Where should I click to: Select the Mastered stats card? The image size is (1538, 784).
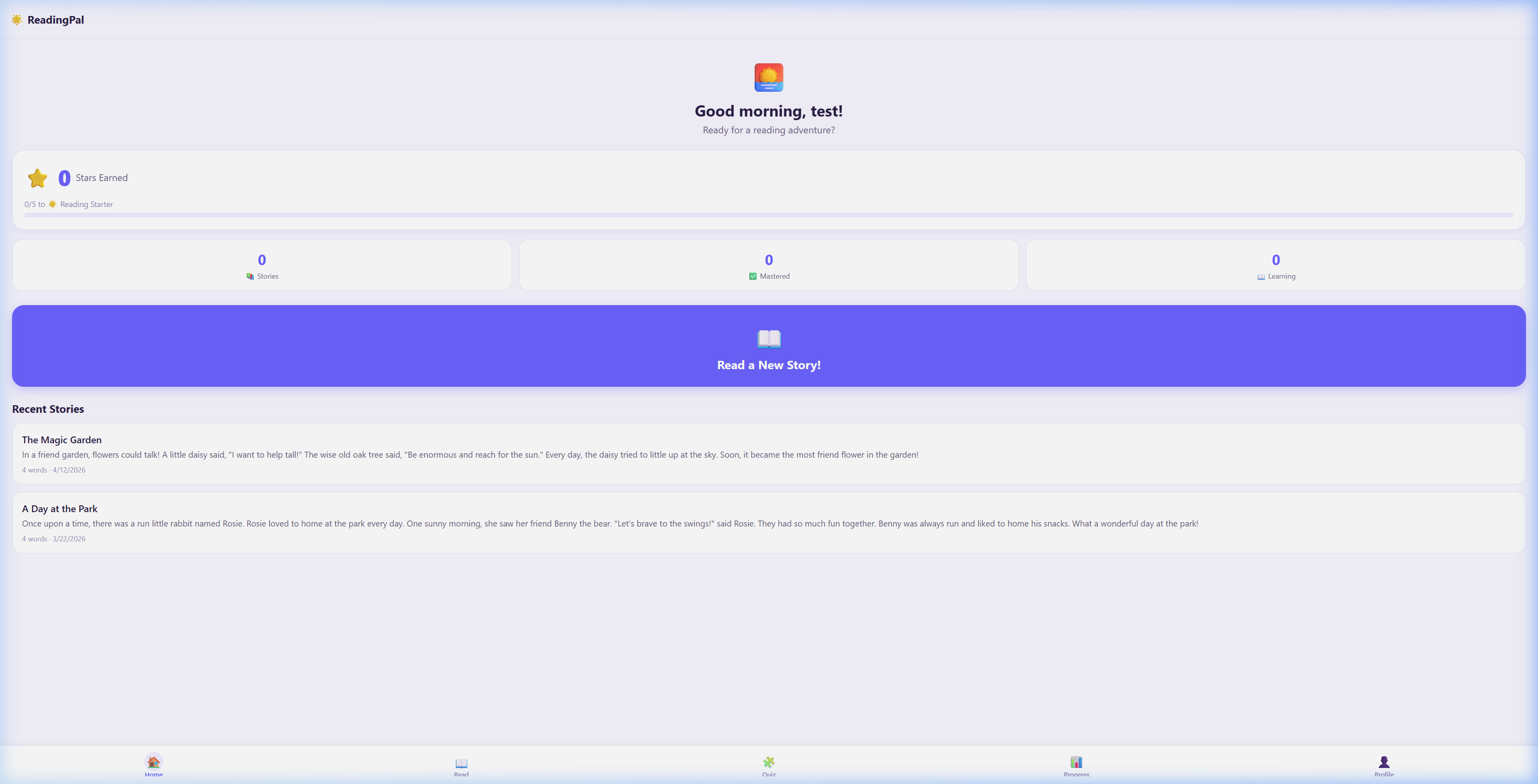pos(769,265)
